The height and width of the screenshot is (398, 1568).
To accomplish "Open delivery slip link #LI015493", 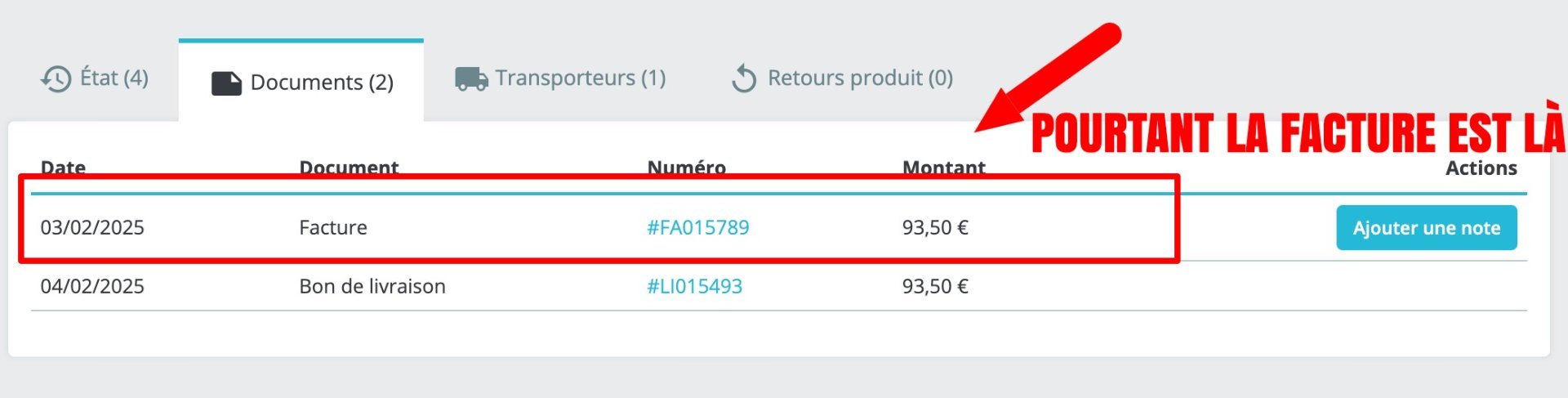I will point(694,286).
